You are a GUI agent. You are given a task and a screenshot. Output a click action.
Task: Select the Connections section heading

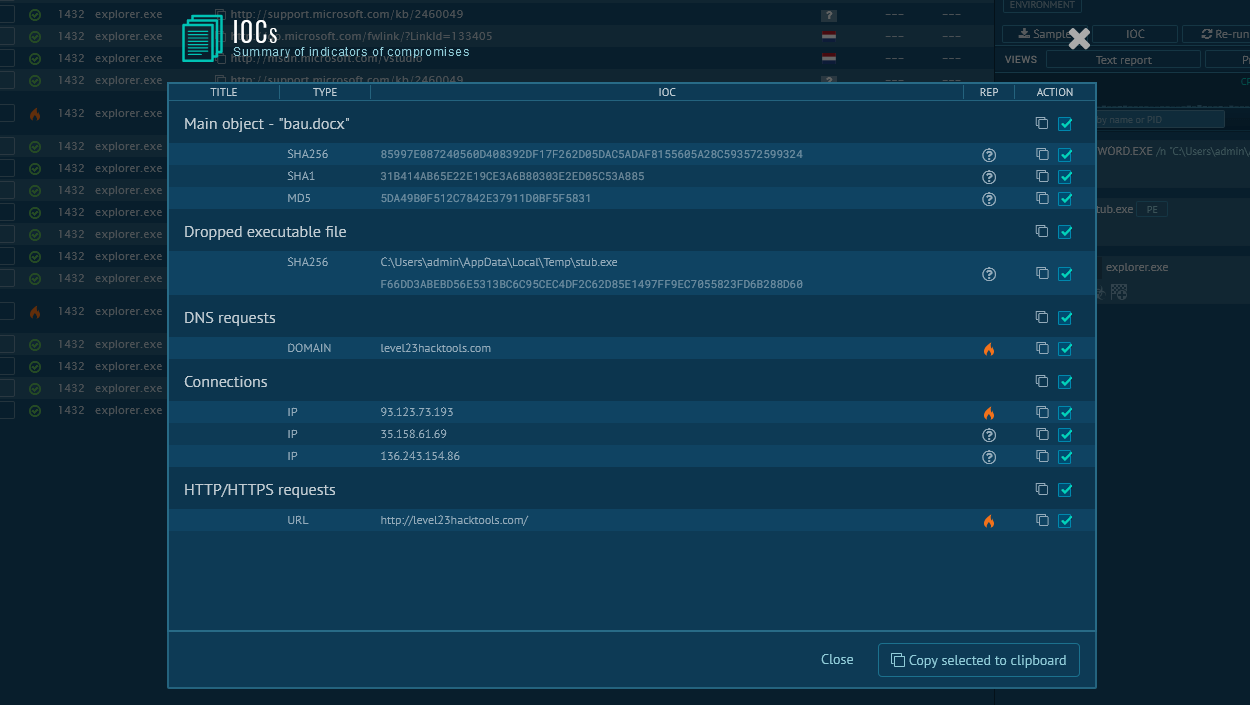(x=226, y=382)
